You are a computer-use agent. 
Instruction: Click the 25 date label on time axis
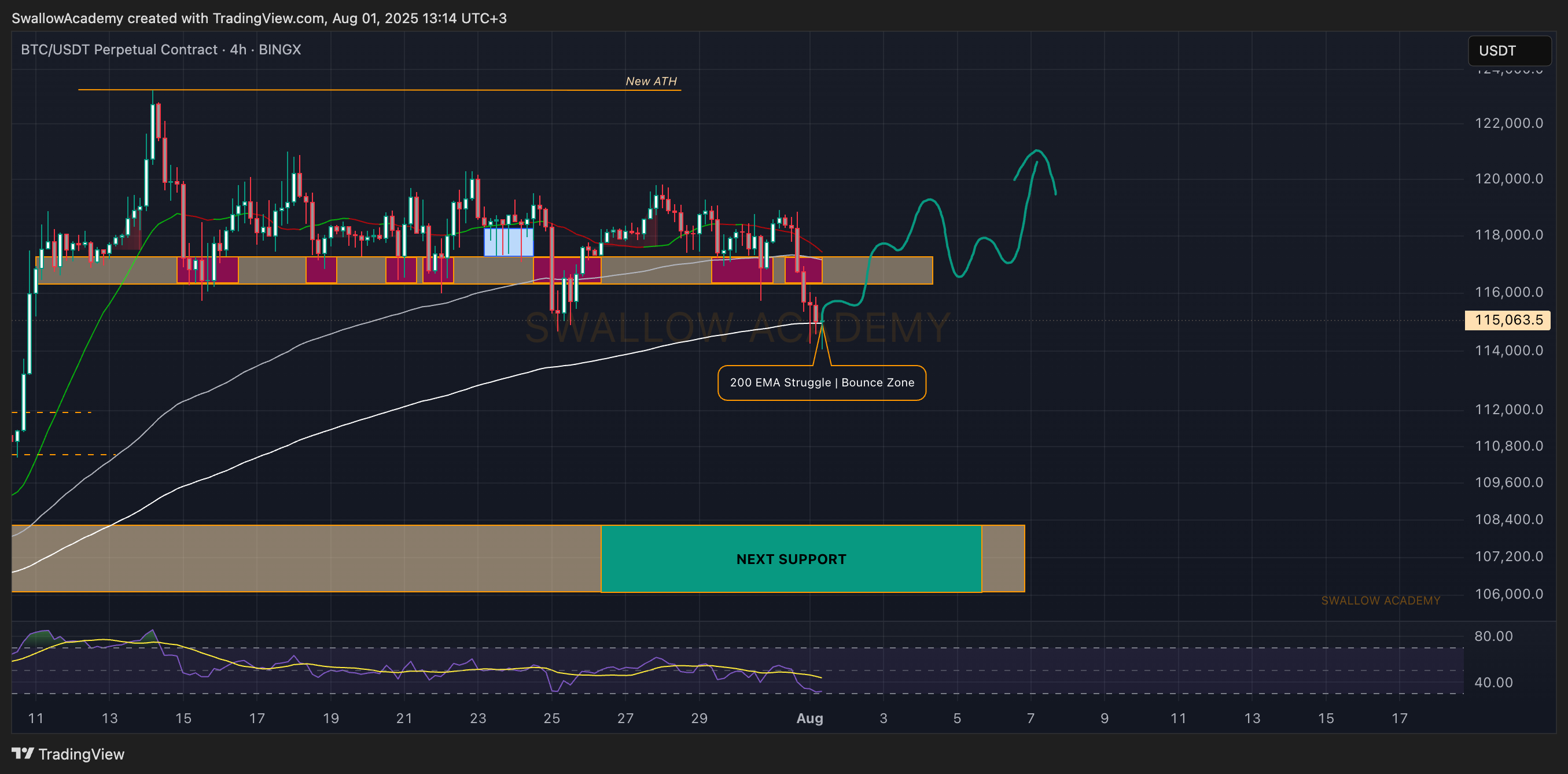[x=551, y=718]
